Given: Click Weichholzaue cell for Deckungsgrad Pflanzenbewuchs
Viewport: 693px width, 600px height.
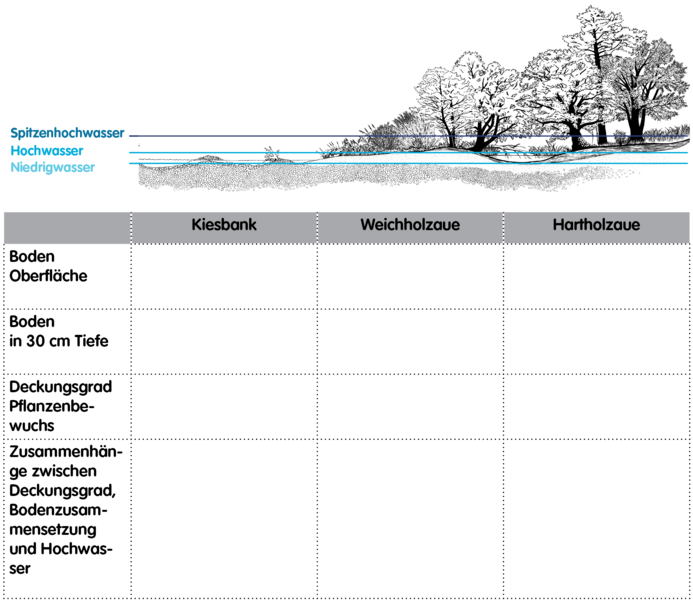Looking at the screenshot, I should click(410, 406).
